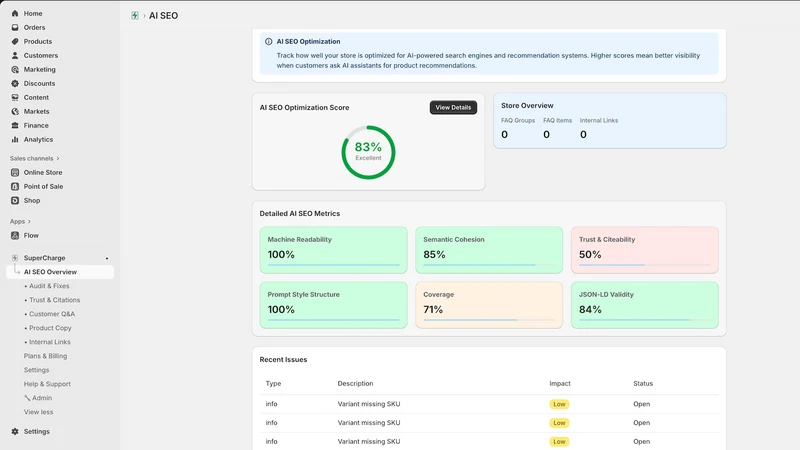800x450 pixels.
Task: Click the Point of Sale icon
Action: (15, 186)
